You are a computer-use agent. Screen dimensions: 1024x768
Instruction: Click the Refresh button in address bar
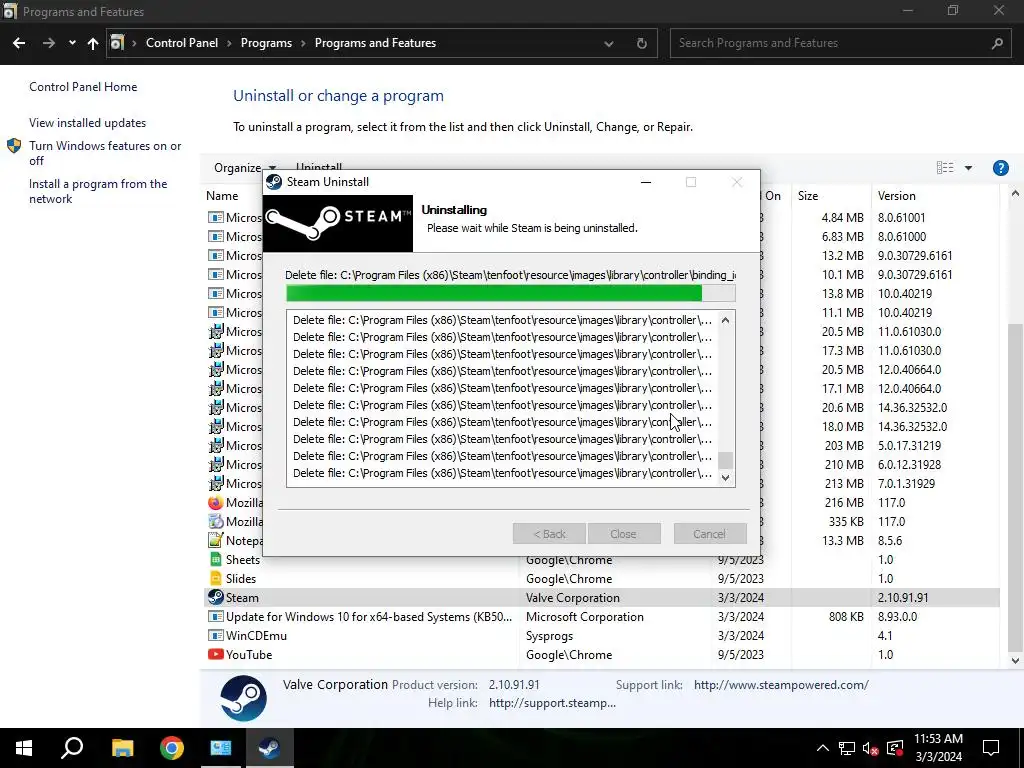click(x=641, y=43)
